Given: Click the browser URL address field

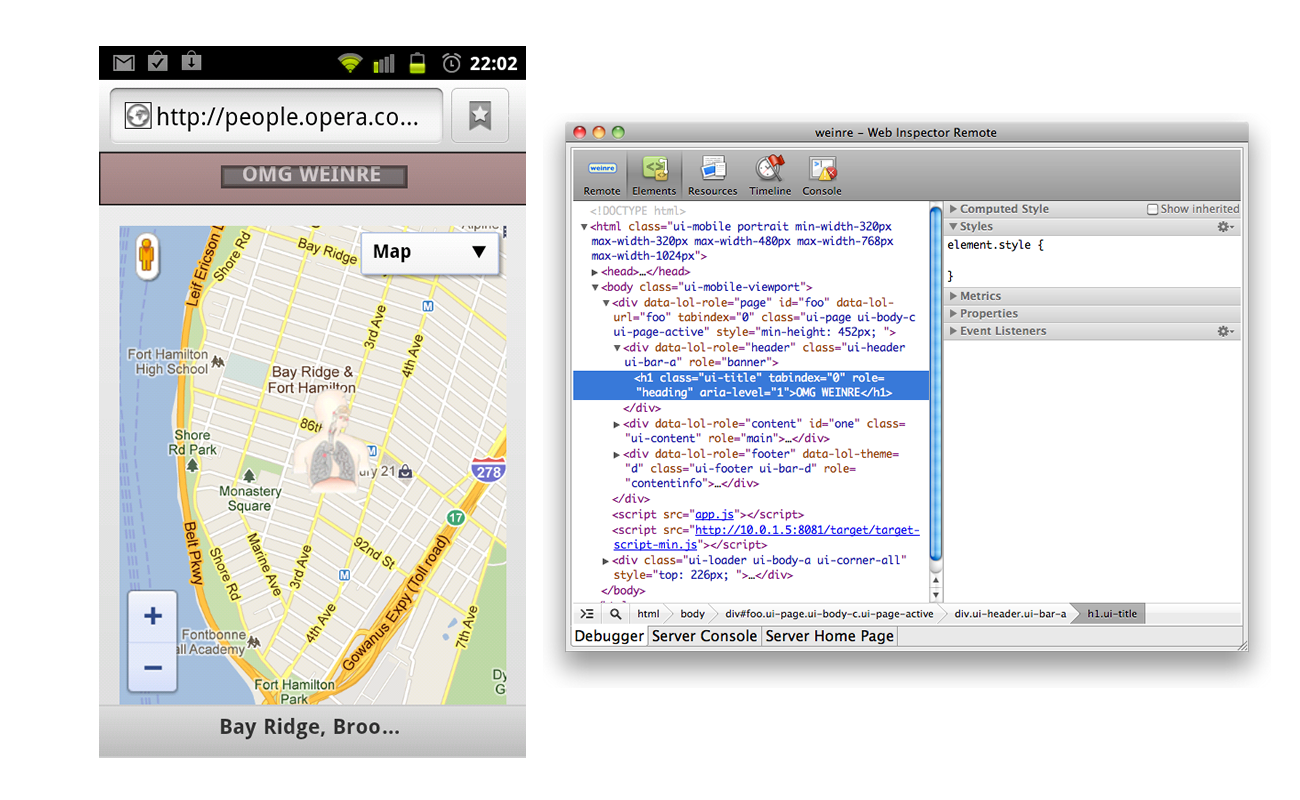Looking at the screenshot, I should (x=277, y=117).
